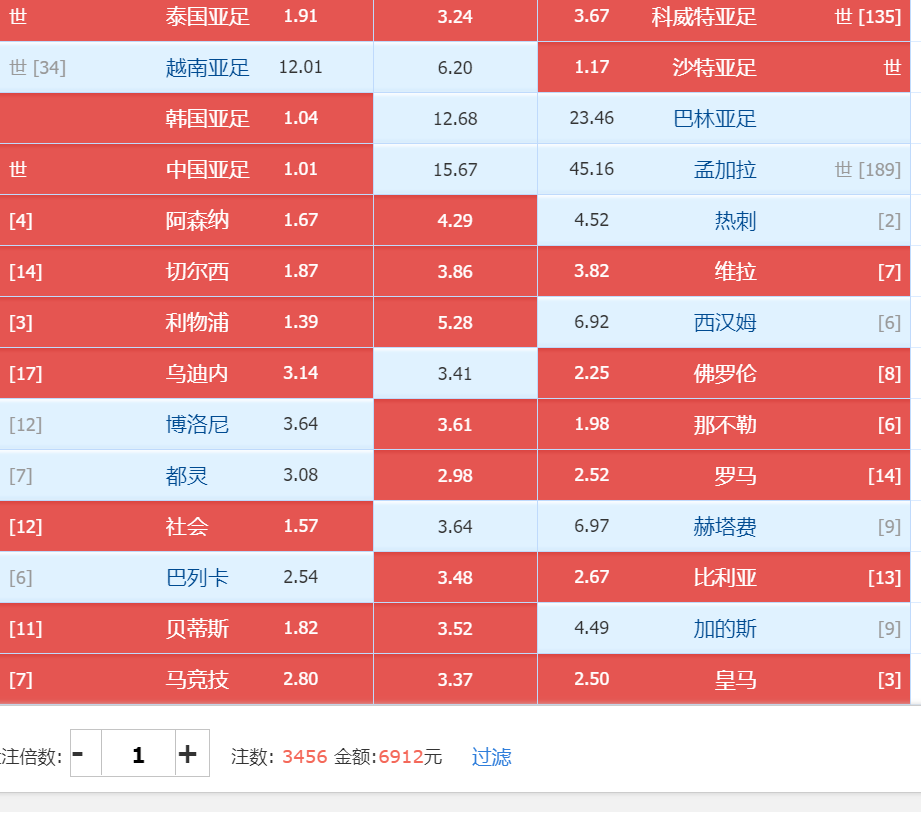Deselect 沙特亚足 away win at 1.17
The width and height of the screenshot is (921, 834).
pyautogui.click(x=724, y=68)
